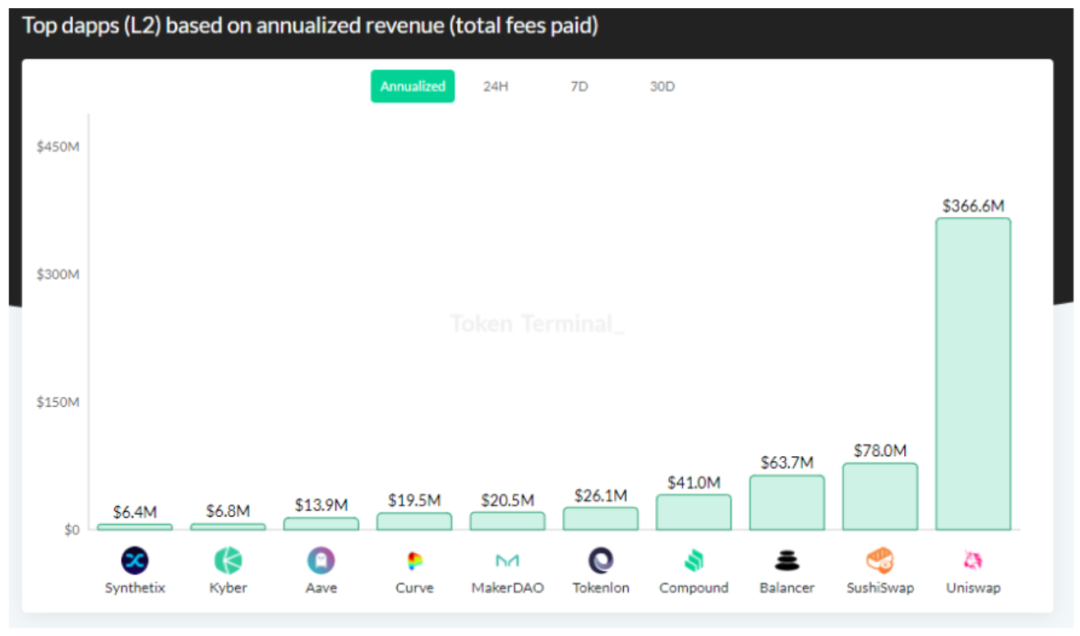Click the Uniswap $366.6M bar

tap(973, 374)
